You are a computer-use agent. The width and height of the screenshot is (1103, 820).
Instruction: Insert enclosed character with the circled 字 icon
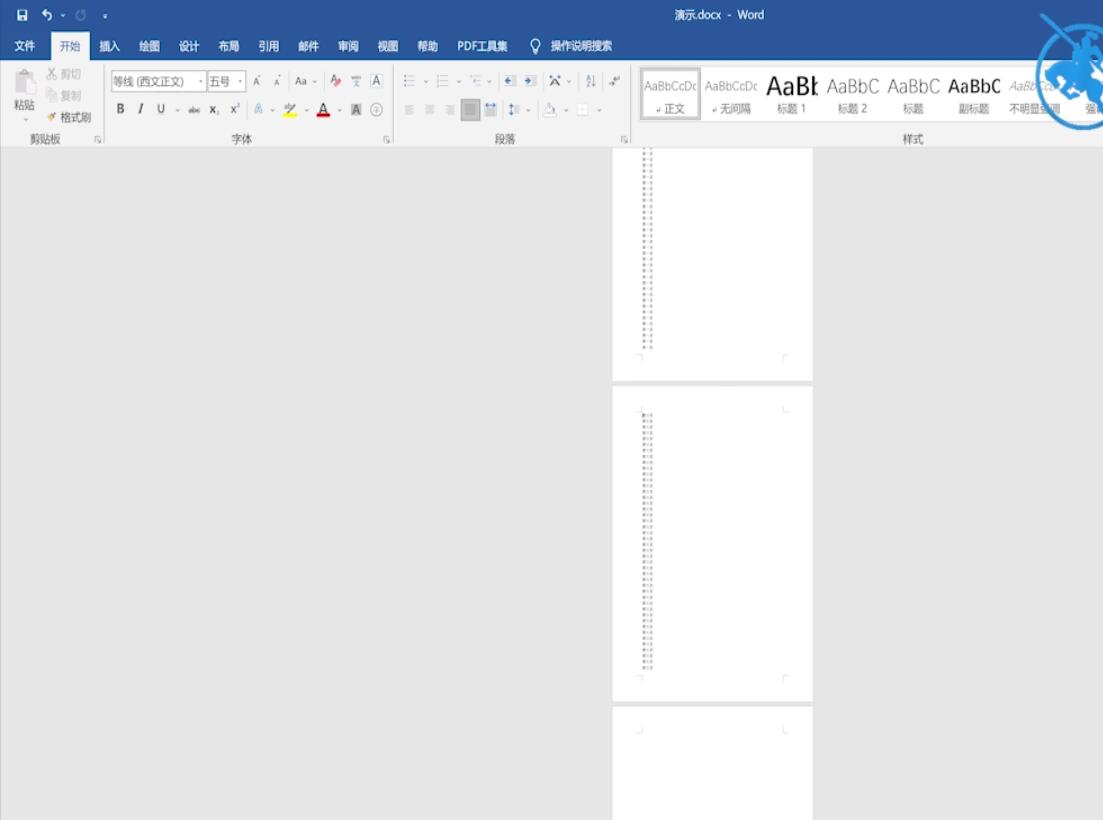click(x=376, y=110)
